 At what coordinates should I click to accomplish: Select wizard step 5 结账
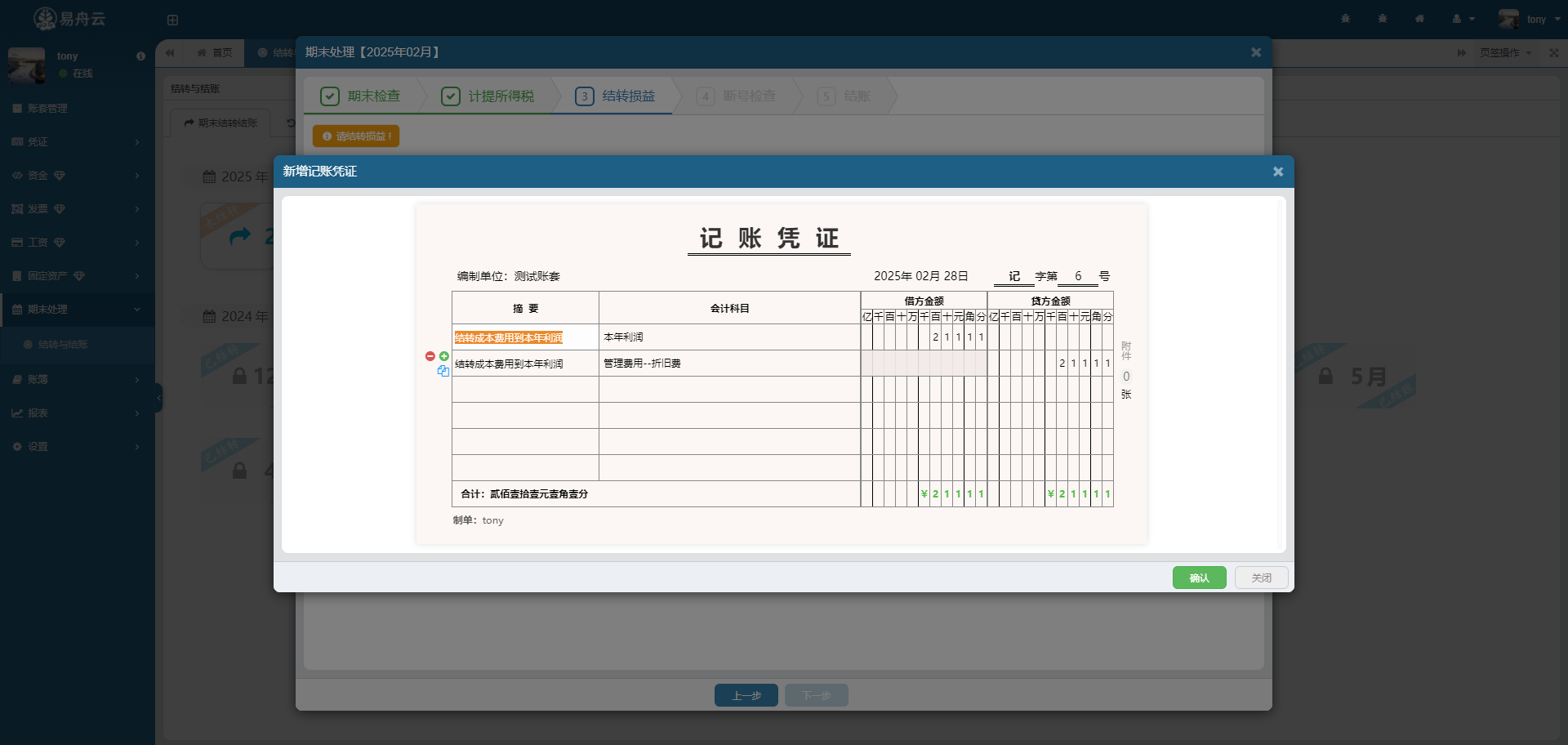coord(844,96)
